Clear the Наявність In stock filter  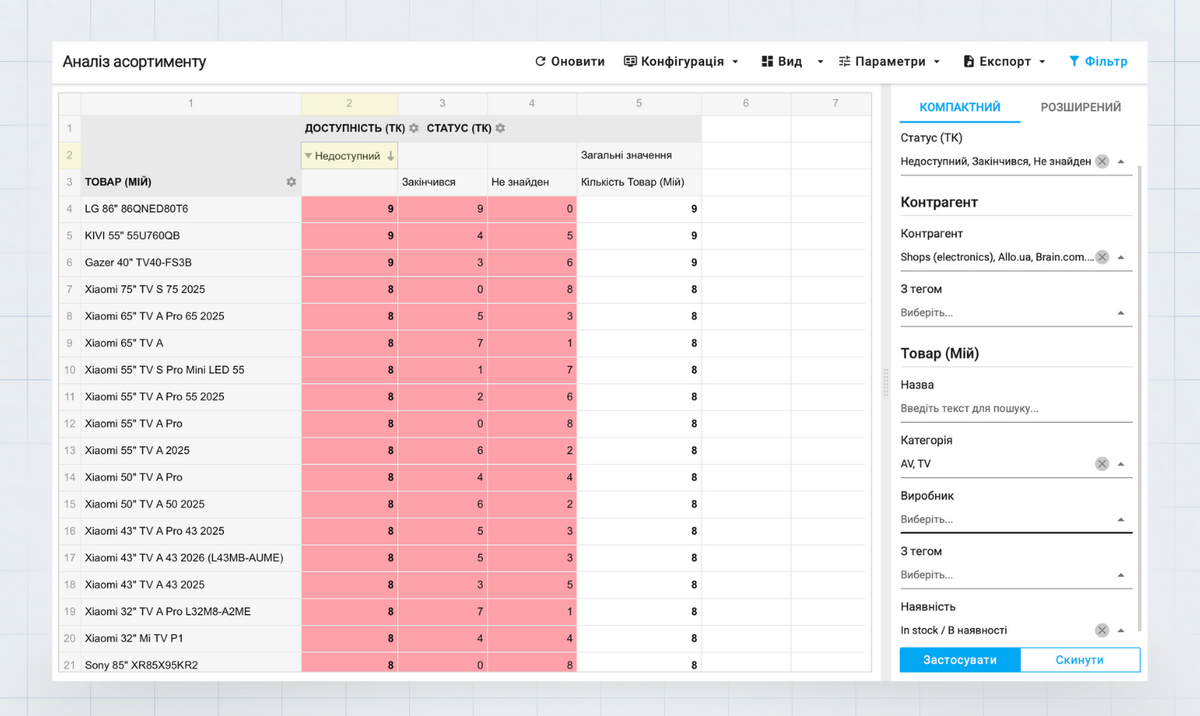1101,630
